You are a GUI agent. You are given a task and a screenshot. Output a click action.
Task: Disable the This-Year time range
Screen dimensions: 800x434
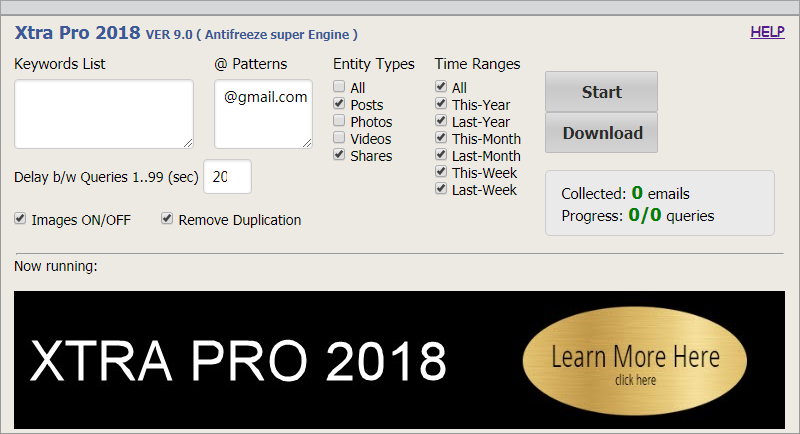(x=441, y=104)
